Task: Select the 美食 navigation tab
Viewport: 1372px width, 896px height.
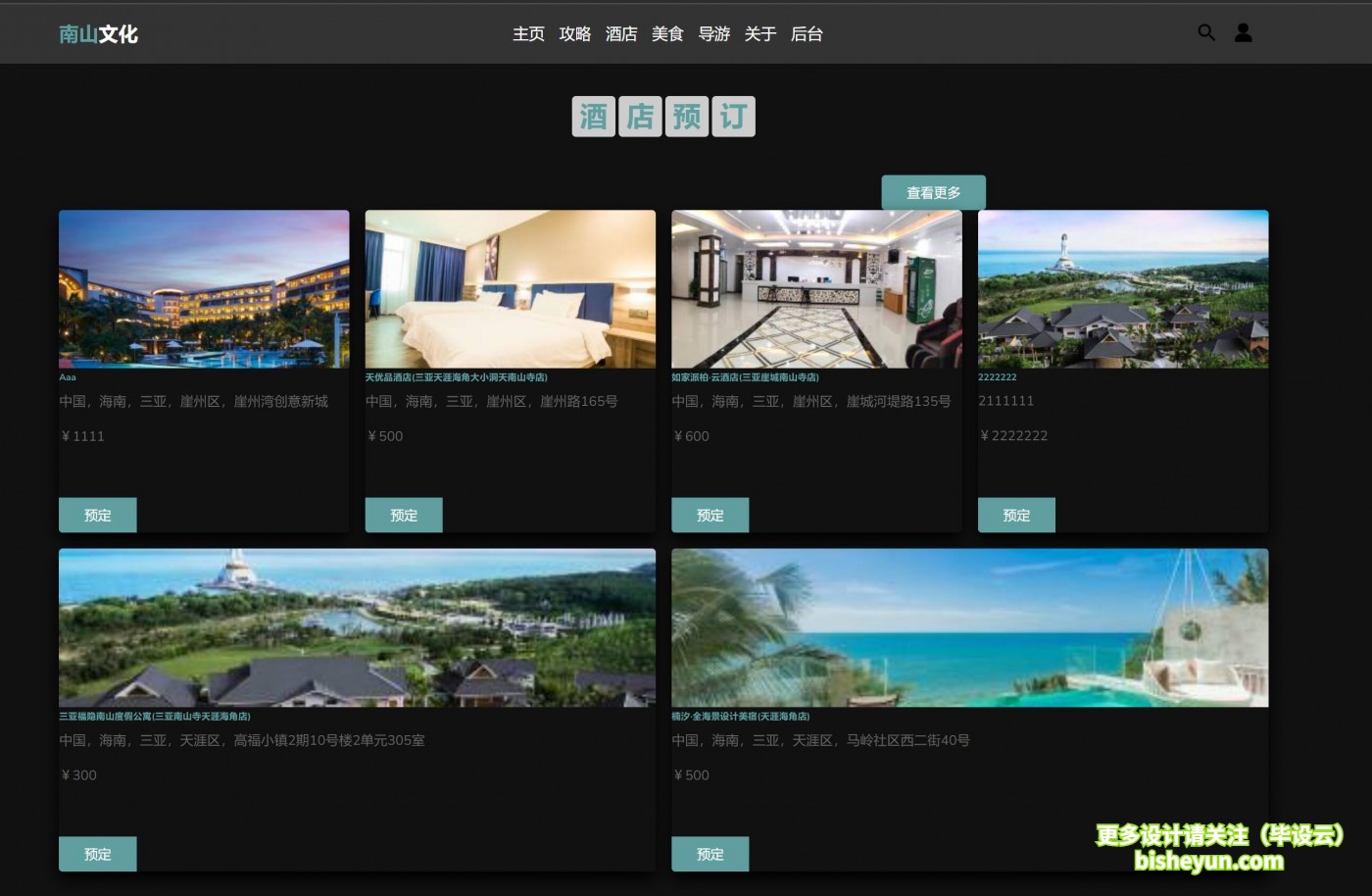Action: (x=667, y=33)
